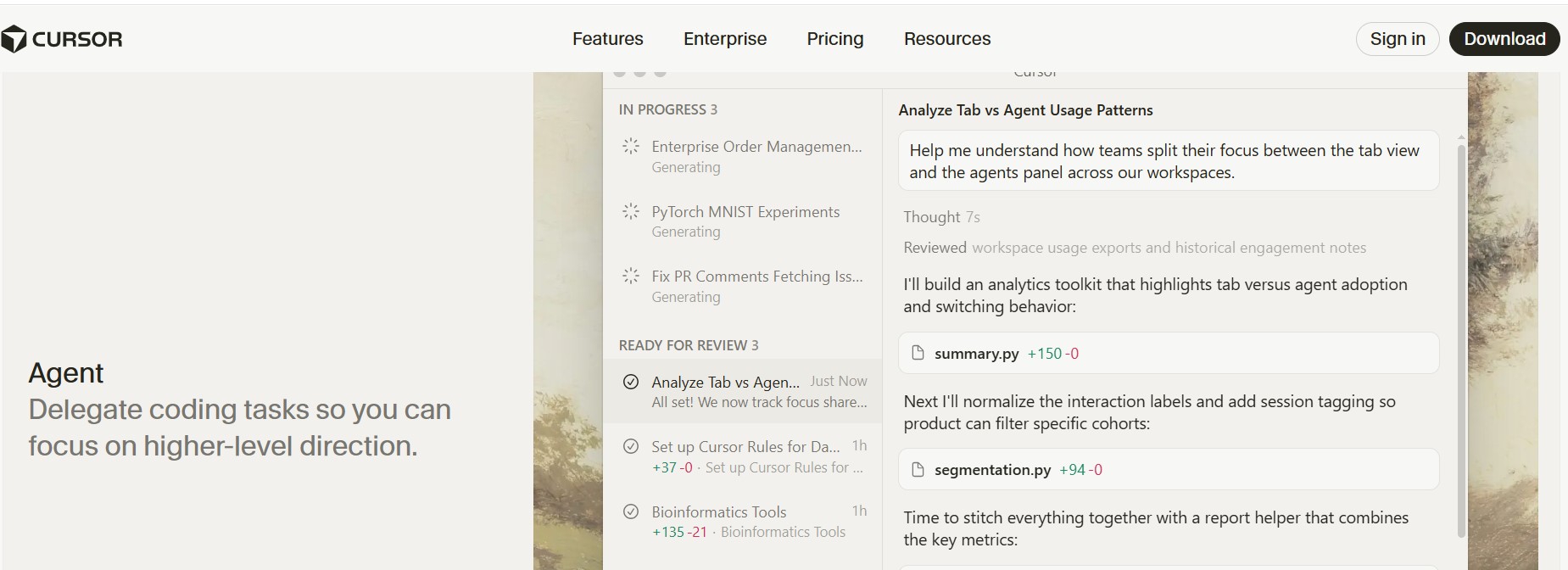Collapse the In Progress task group
This screenshot has width=1568, height=570.
[x=667, y=109]
